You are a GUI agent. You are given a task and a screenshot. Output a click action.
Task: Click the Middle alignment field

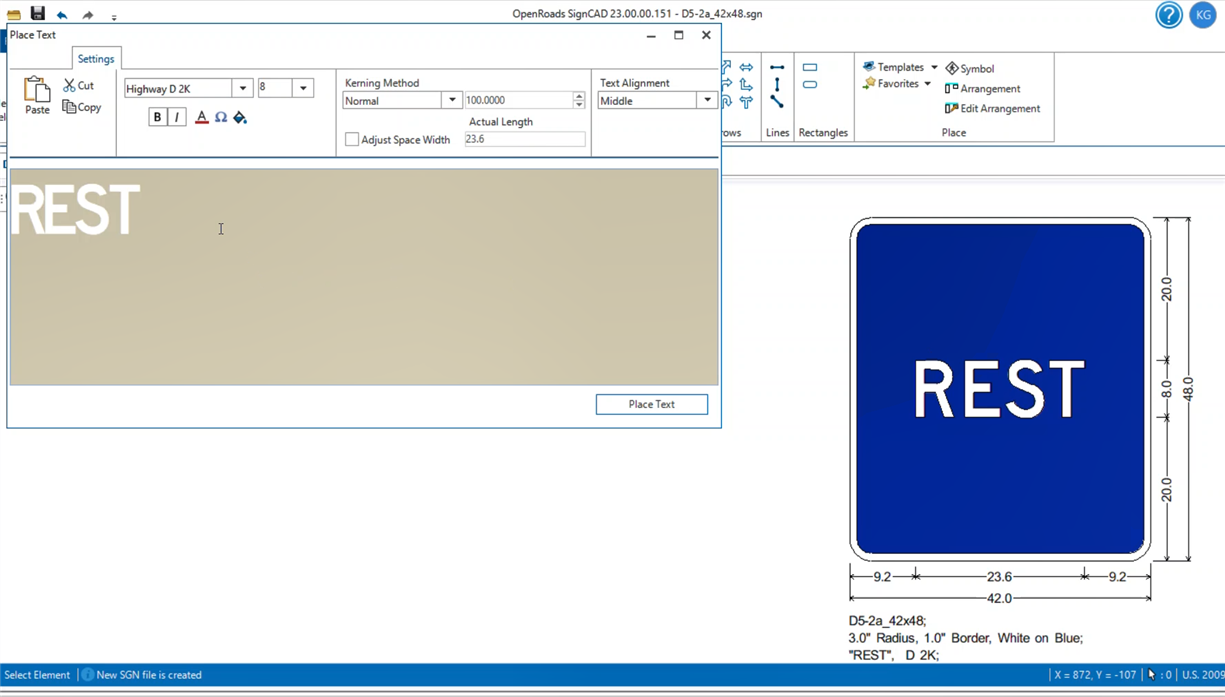click(x=648, y=100)
